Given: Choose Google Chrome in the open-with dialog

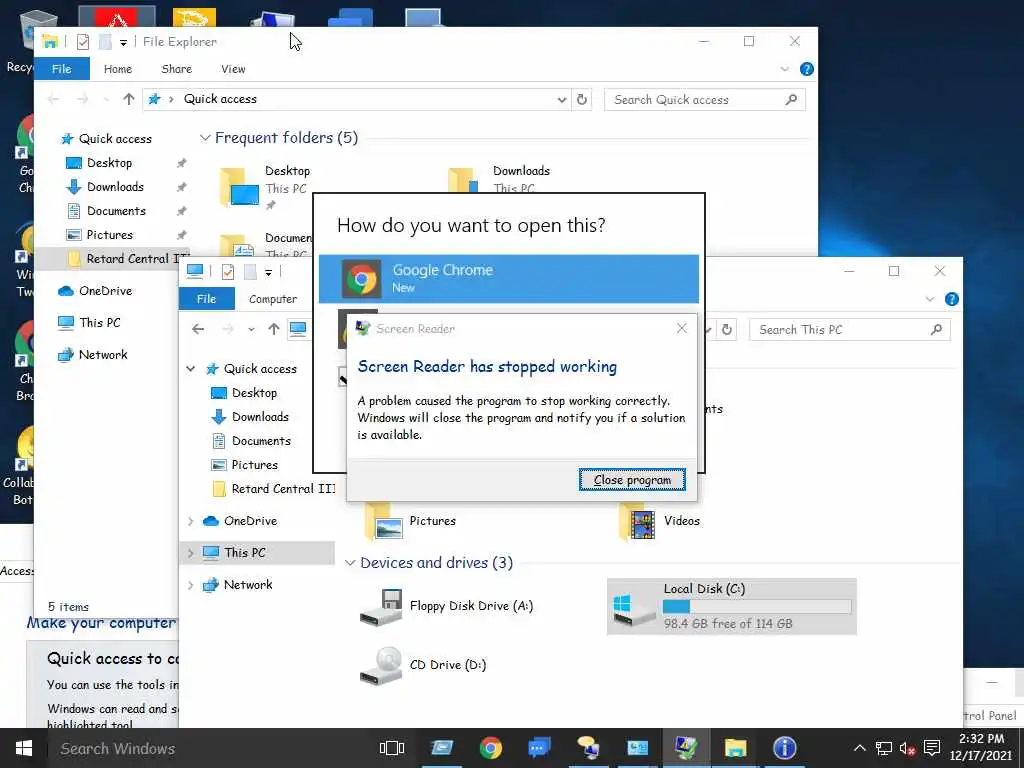Looking at the screenshot, I should pyautogui.click(x=509, y=279).
